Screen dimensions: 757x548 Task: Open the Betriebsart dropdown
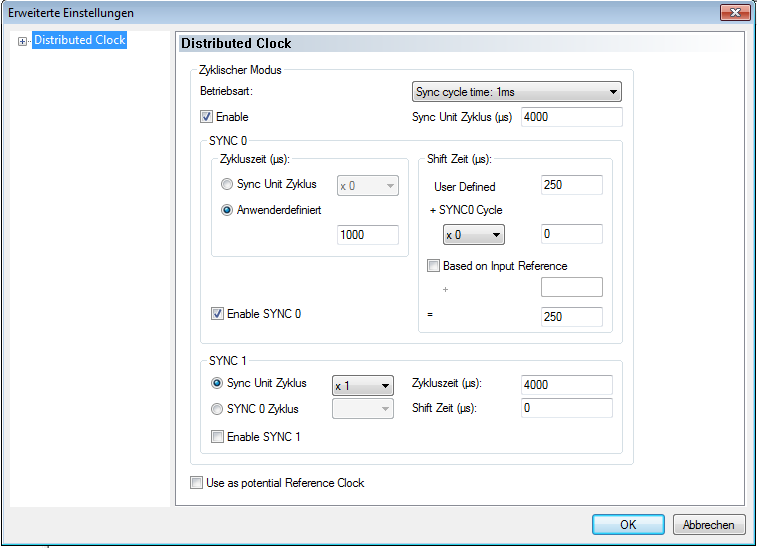(x=517, y=92)
